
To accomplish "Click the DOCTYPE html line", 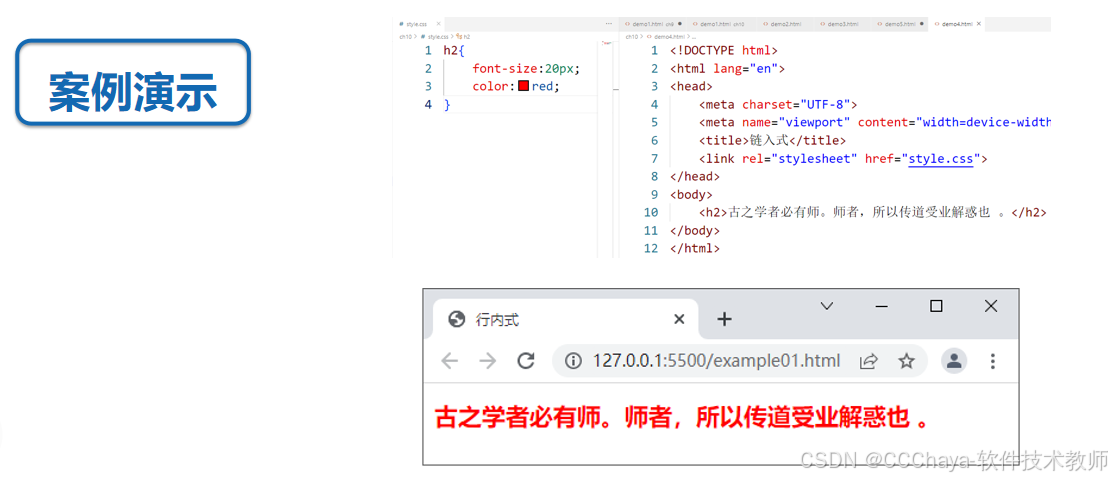I will pos(724,50).
